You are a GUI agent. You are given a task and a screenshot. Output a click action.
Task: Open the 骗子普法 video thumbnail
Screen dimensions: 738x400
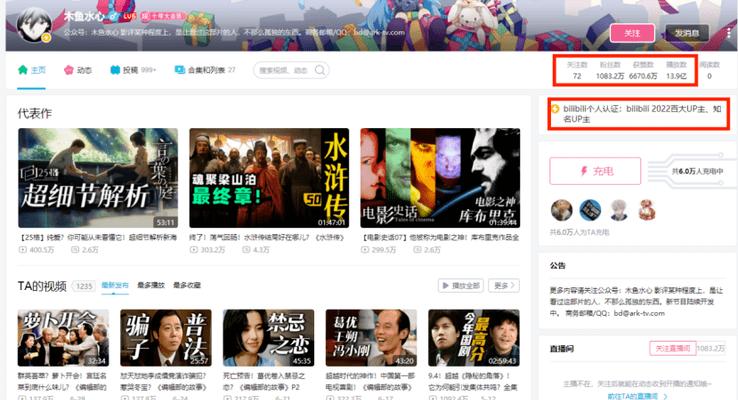pos(166,337)
